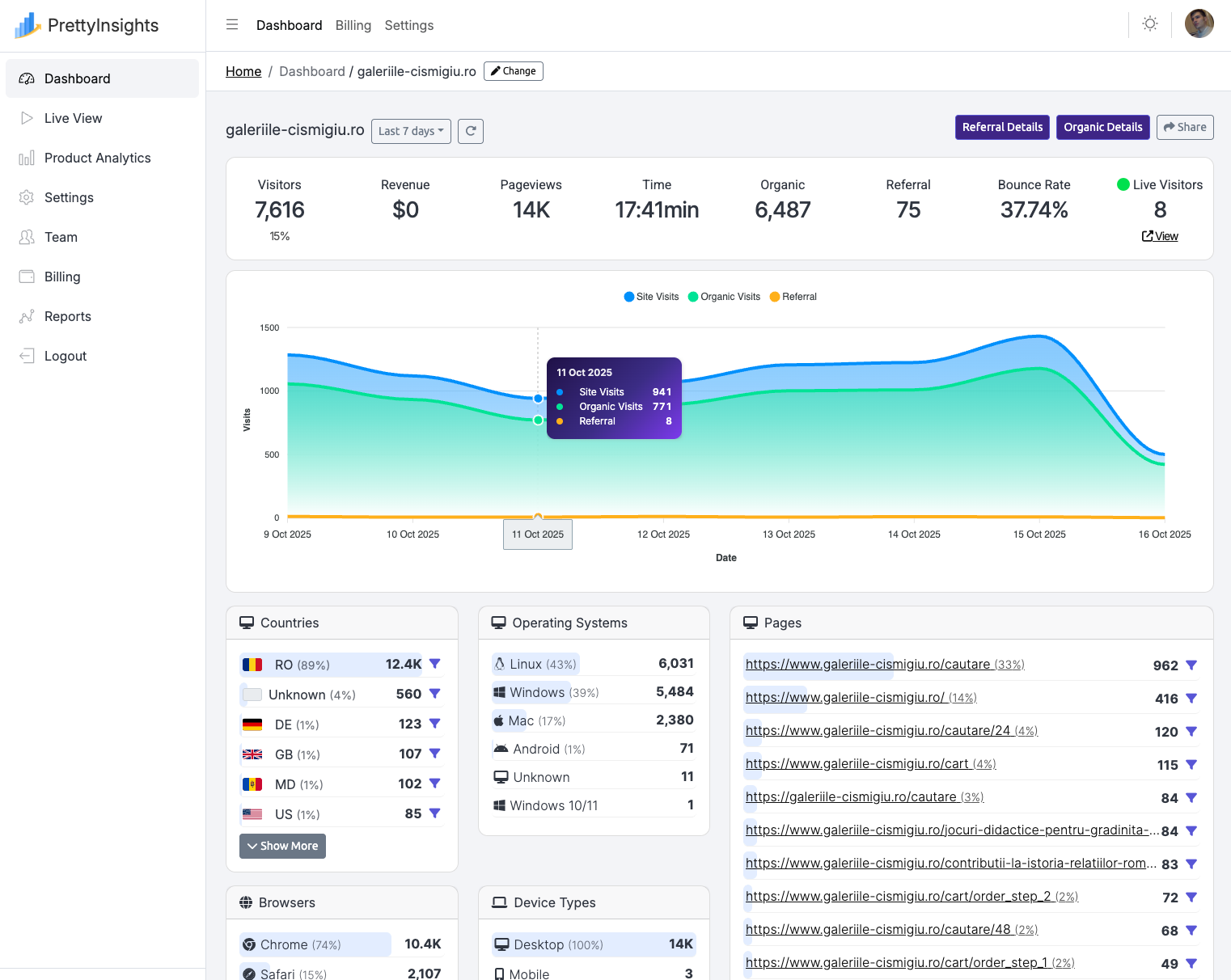Click the refresh data icon button
Screen dimensions: 1231x980
471,131
